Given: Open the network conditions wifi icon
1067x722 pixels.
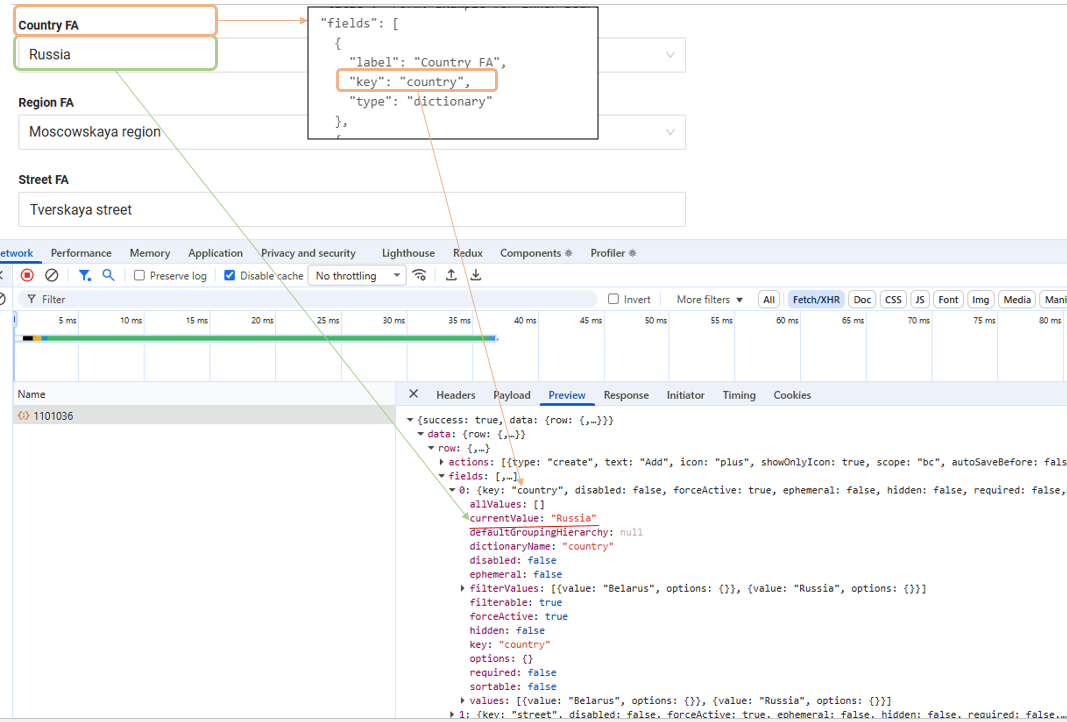Looking at the screenshot, I should [x=420, y=276].
